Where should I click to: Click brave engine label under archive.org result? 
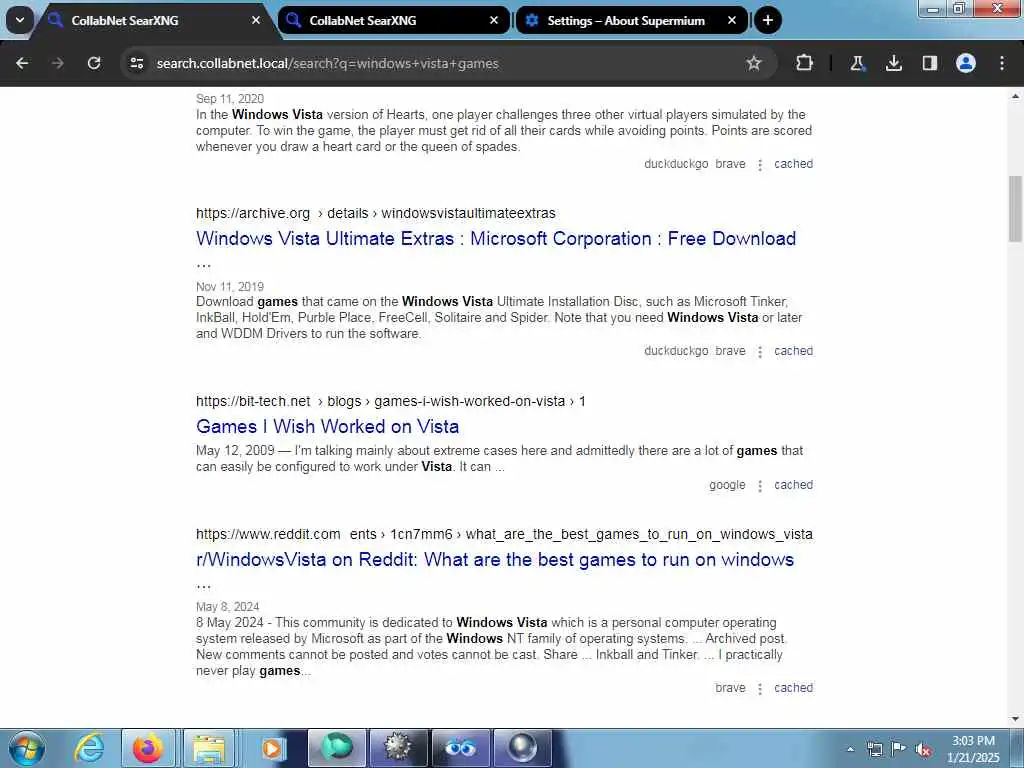[x=730, y=351]
